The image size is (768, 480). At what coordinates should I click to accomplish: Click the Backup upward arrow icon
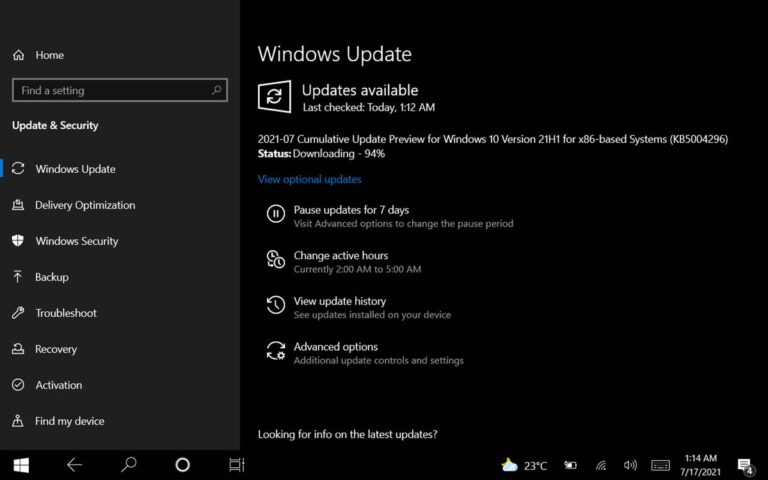click(18, 277)
